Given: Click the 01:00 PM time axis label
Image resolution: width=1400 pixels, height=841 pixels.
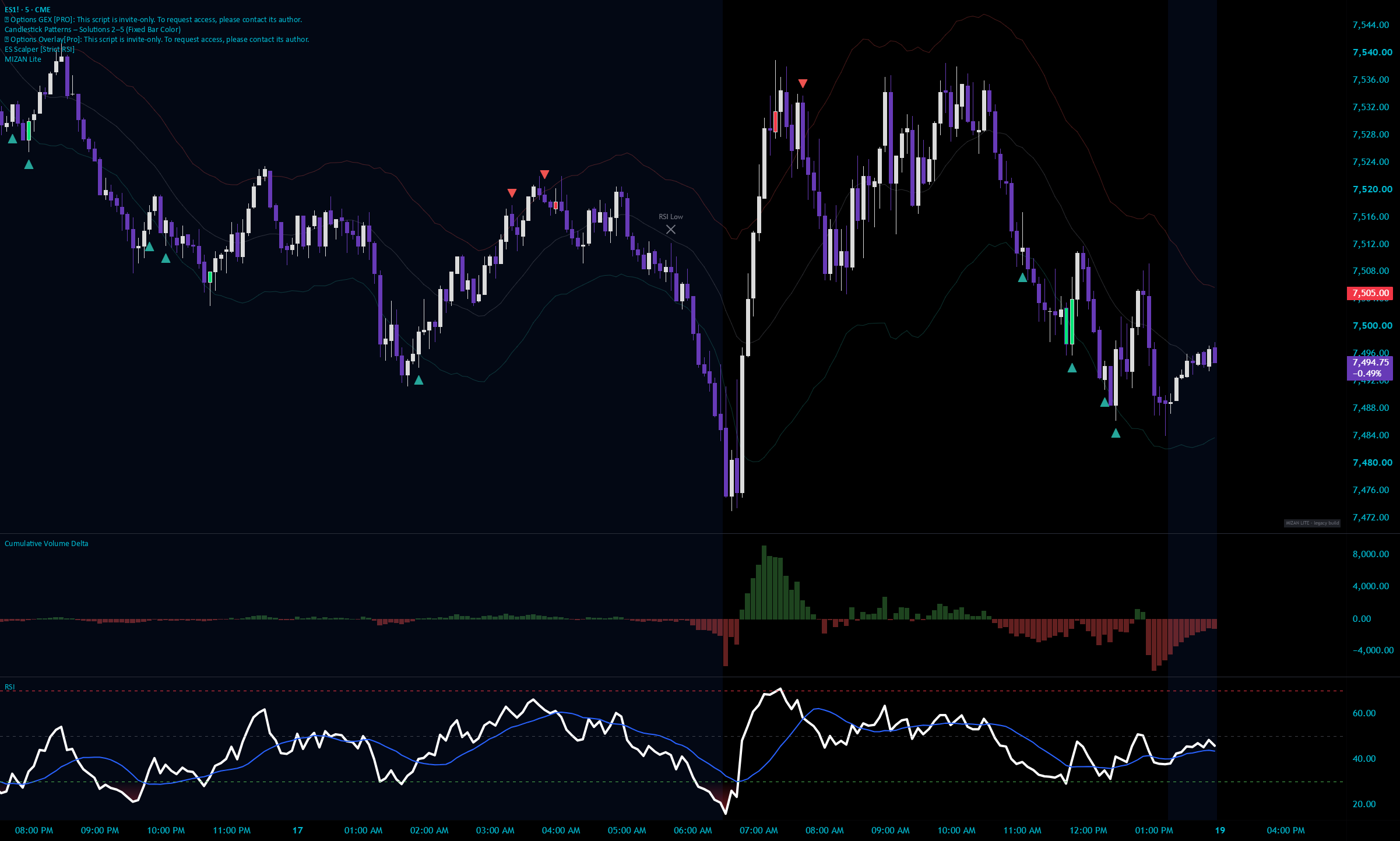Looking at the screenshot, I should pos(1154,831).
